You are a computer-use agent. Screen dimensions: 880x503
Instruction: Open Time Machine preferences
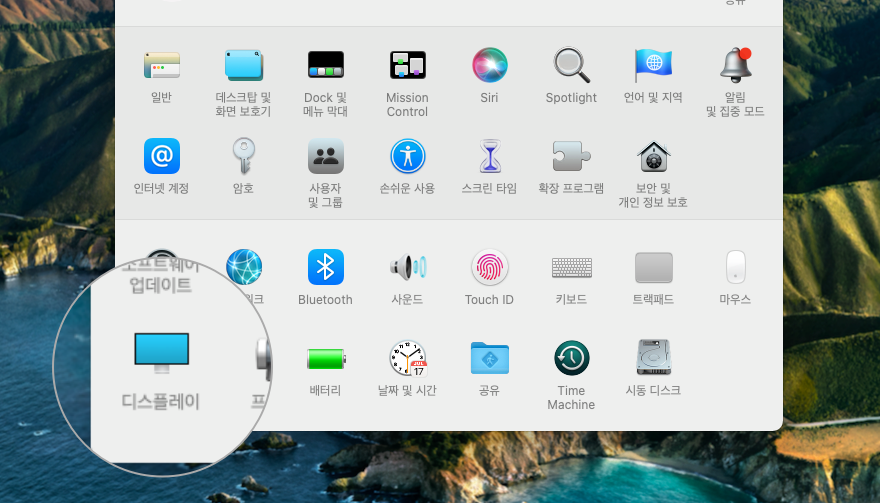tap(571, 358)
